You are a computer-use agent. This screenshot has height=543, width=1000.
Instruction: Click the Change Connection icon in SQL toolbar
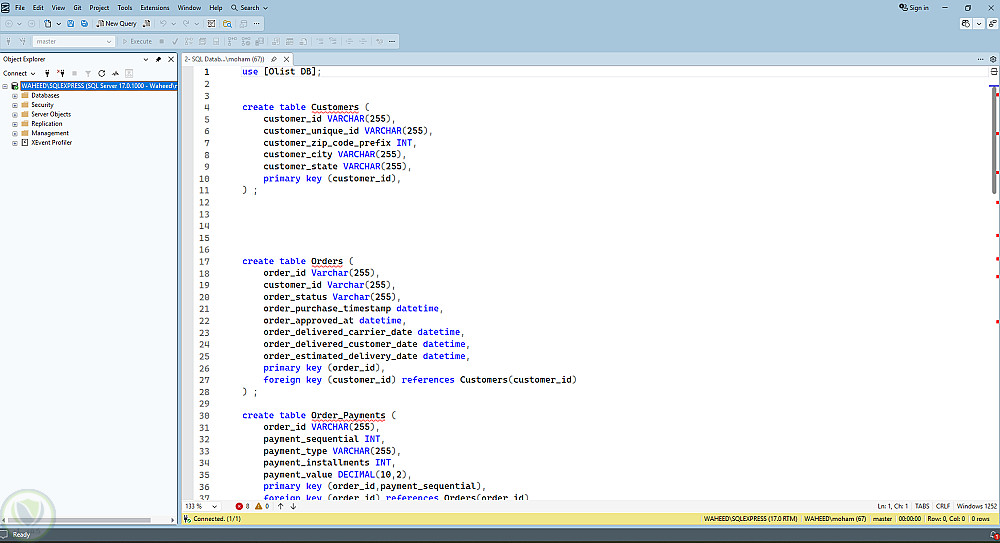[x=23, y=41]
